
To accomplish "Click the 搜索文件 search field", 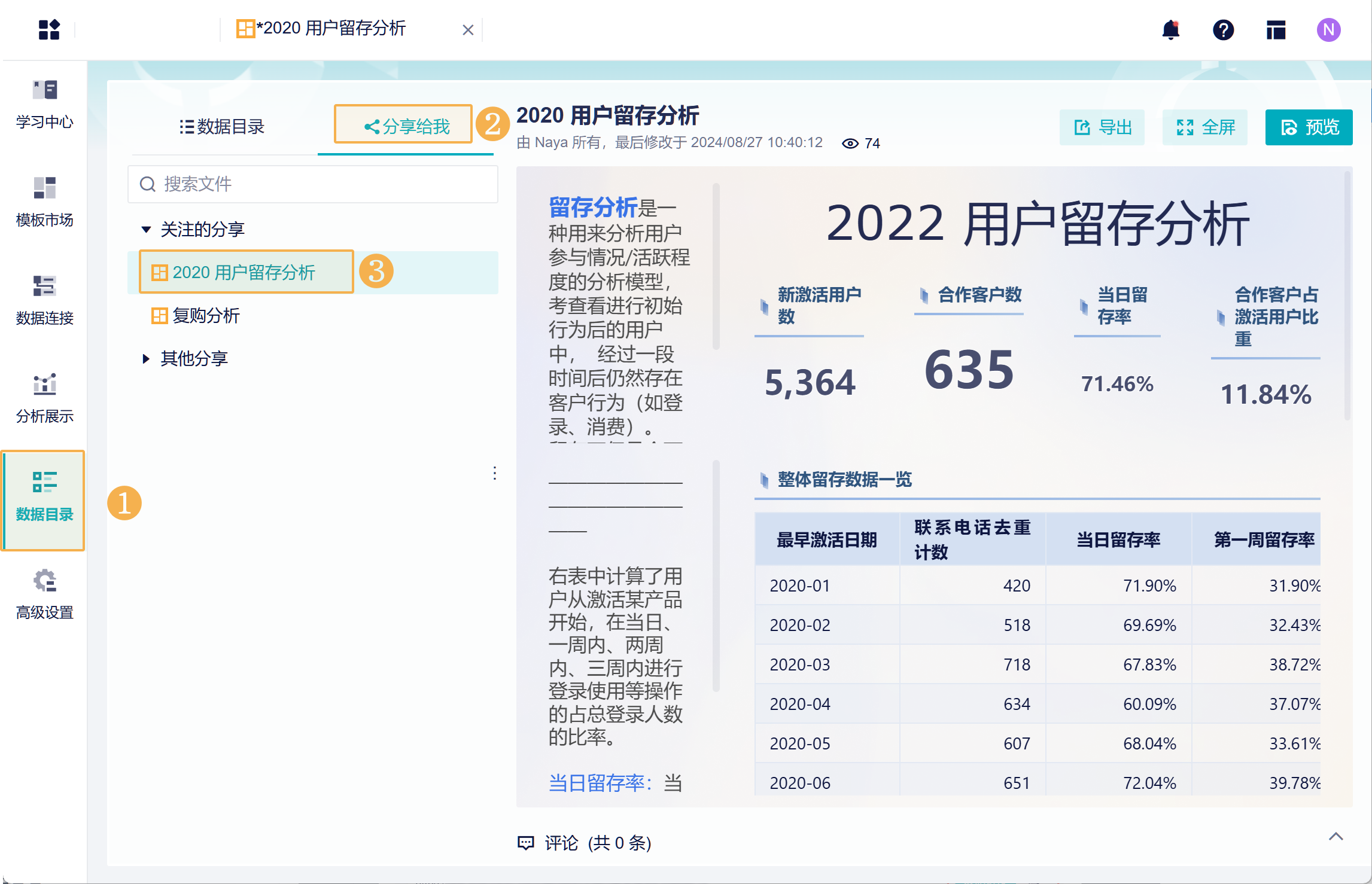I will click(x=313, y=184).
